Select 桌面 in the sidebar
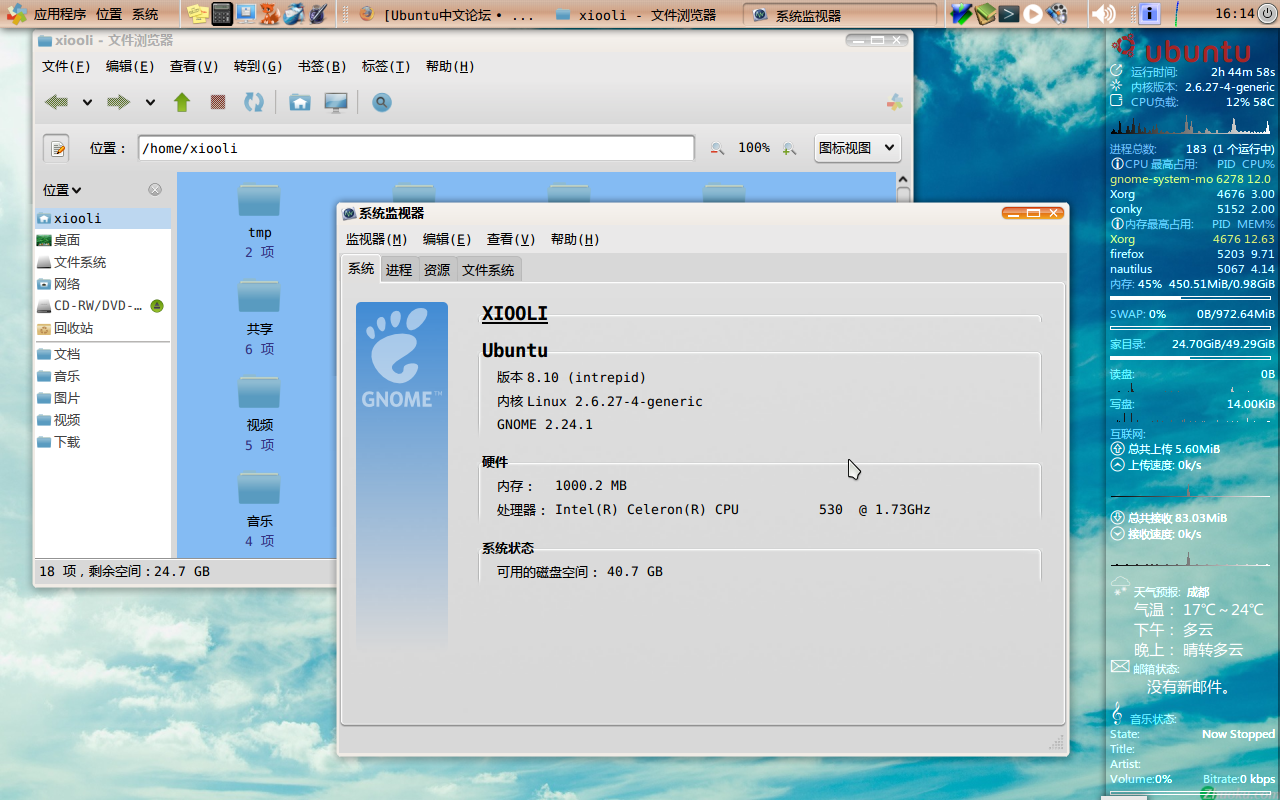 click(102, 240)
